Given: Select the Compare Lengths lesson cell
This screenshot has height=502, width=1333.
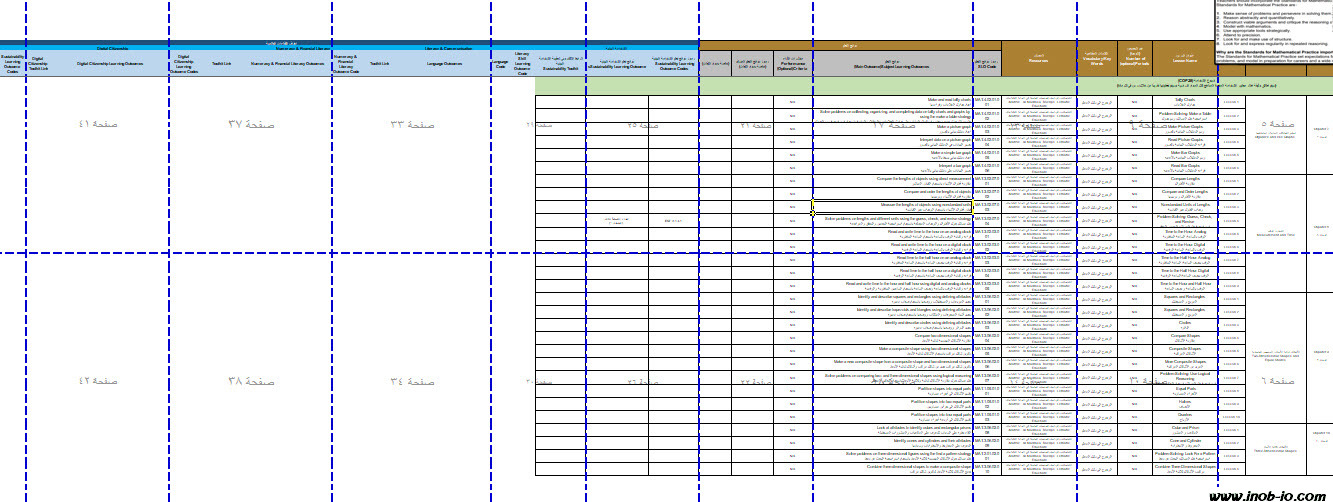Looking at the screenshot, I should (x=1185, y=179).
